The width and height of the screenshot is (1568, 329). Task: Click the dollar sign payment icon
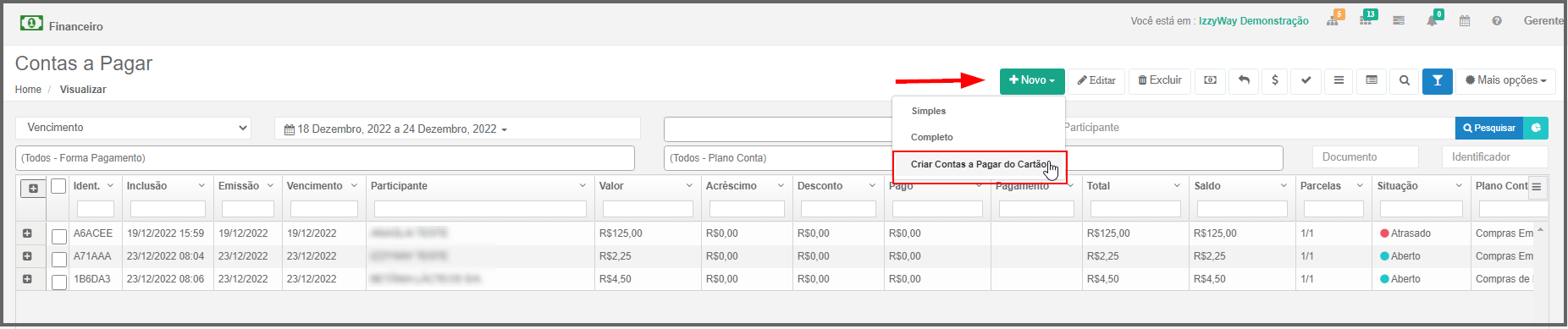coord(1275,81)
